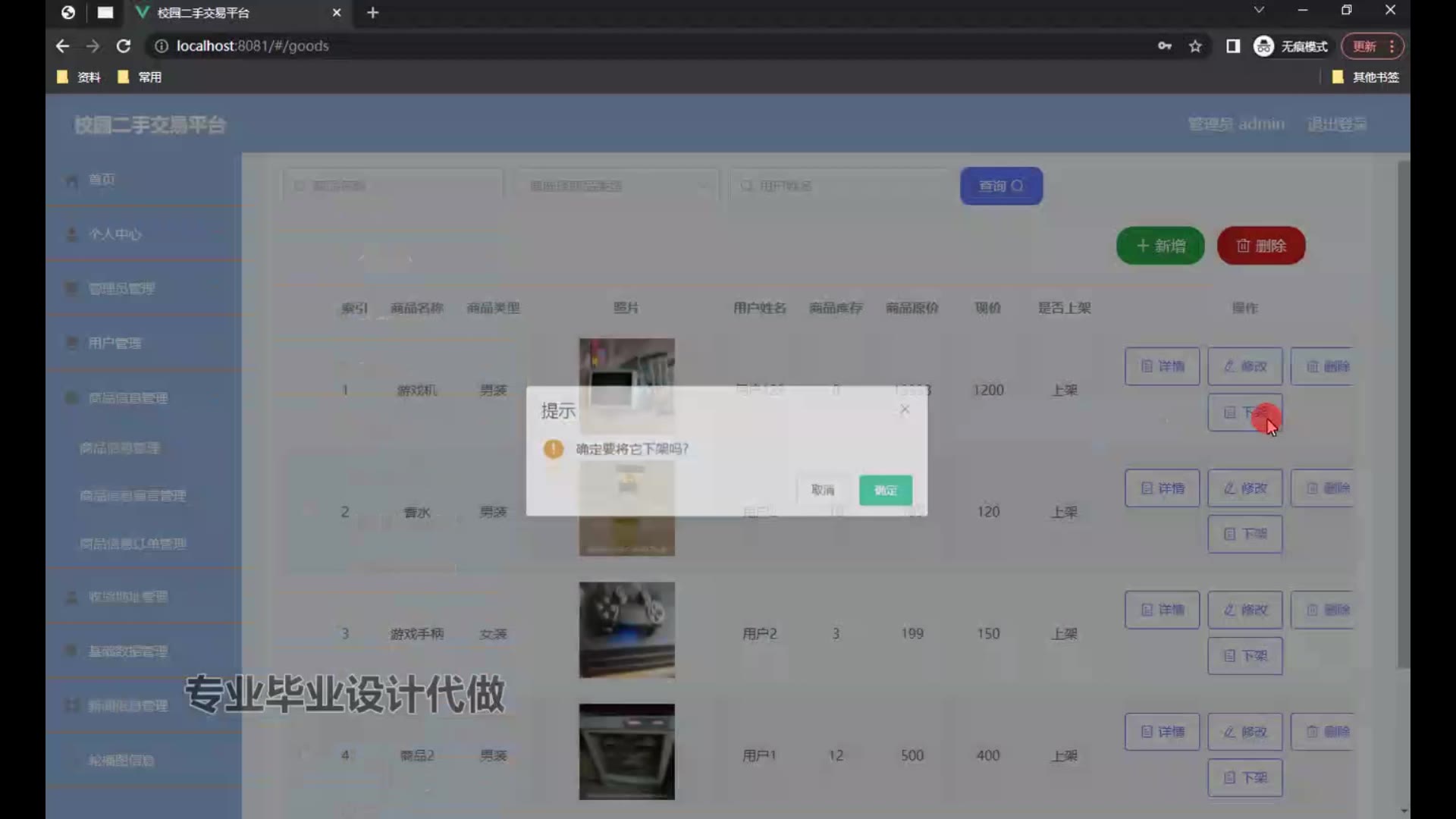Open the 商品类型 dropdown filter
The width and height of the screenshot is (1456, 819).
click(x=616, y=186)
